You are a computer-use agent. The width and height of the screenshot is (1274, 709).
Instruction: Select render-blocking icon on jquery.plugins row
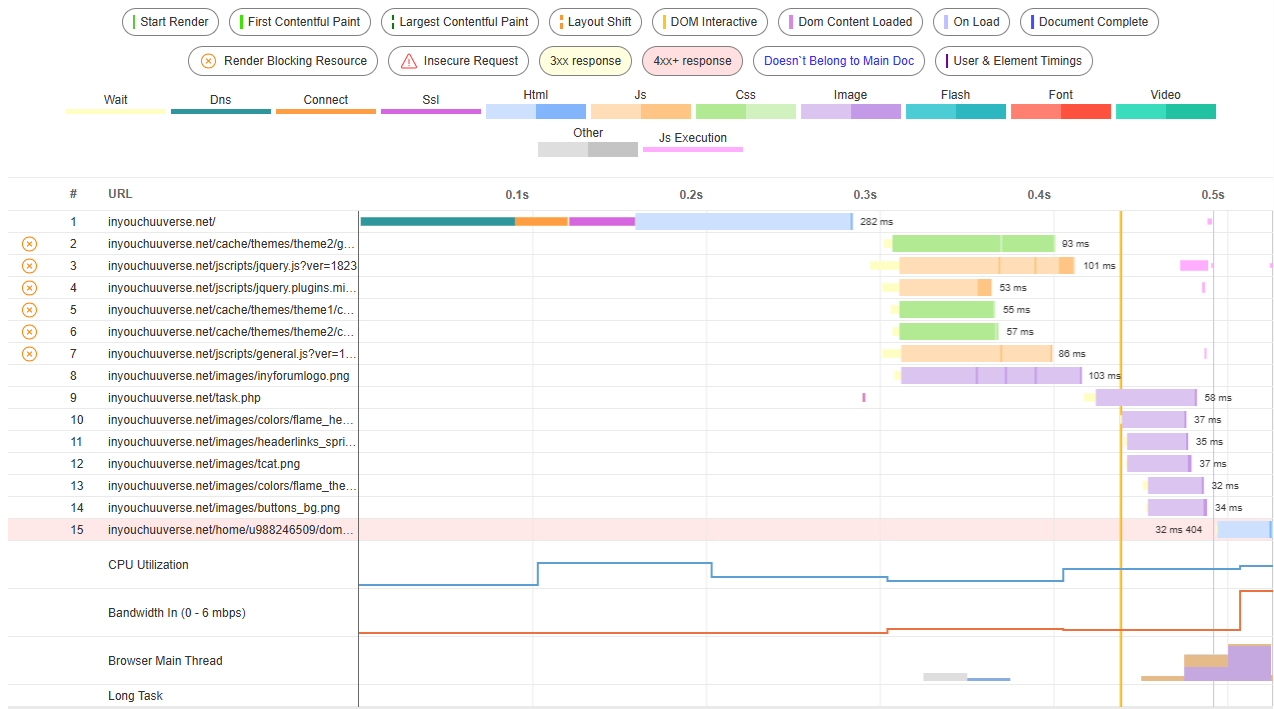tap(29, 288)
